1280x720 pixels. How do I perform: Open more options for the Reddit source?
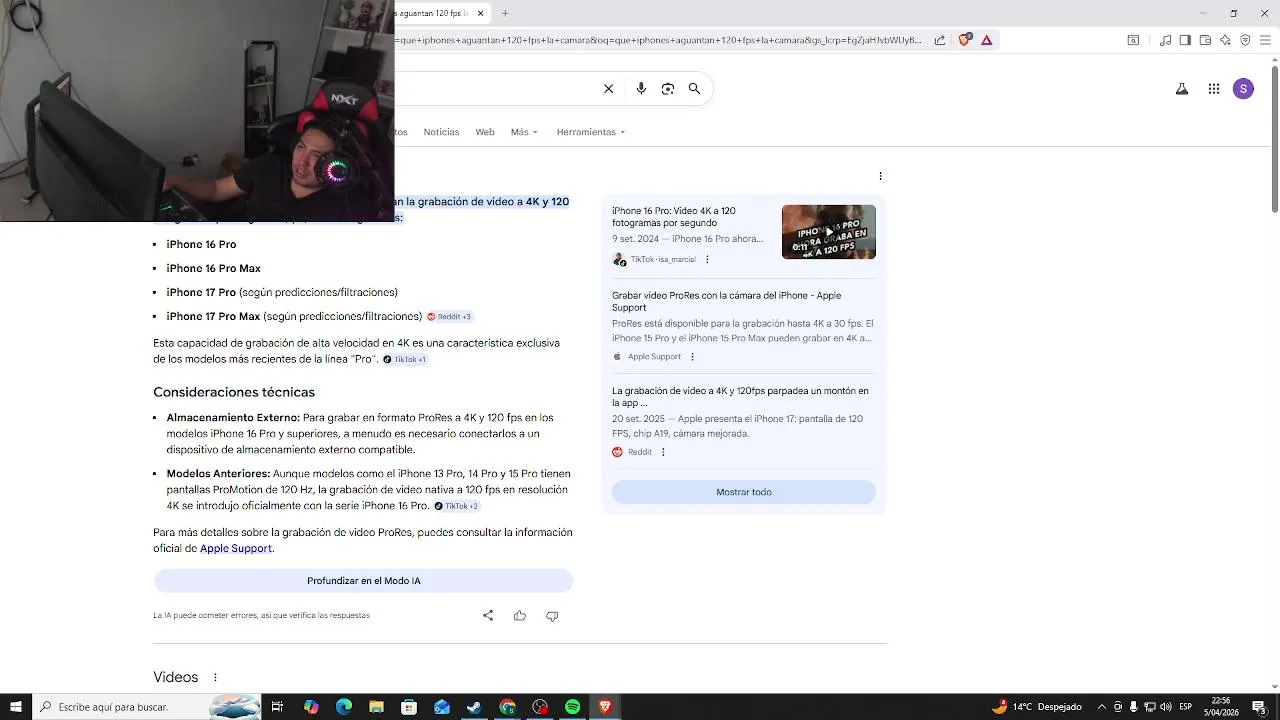pos(663,452)
